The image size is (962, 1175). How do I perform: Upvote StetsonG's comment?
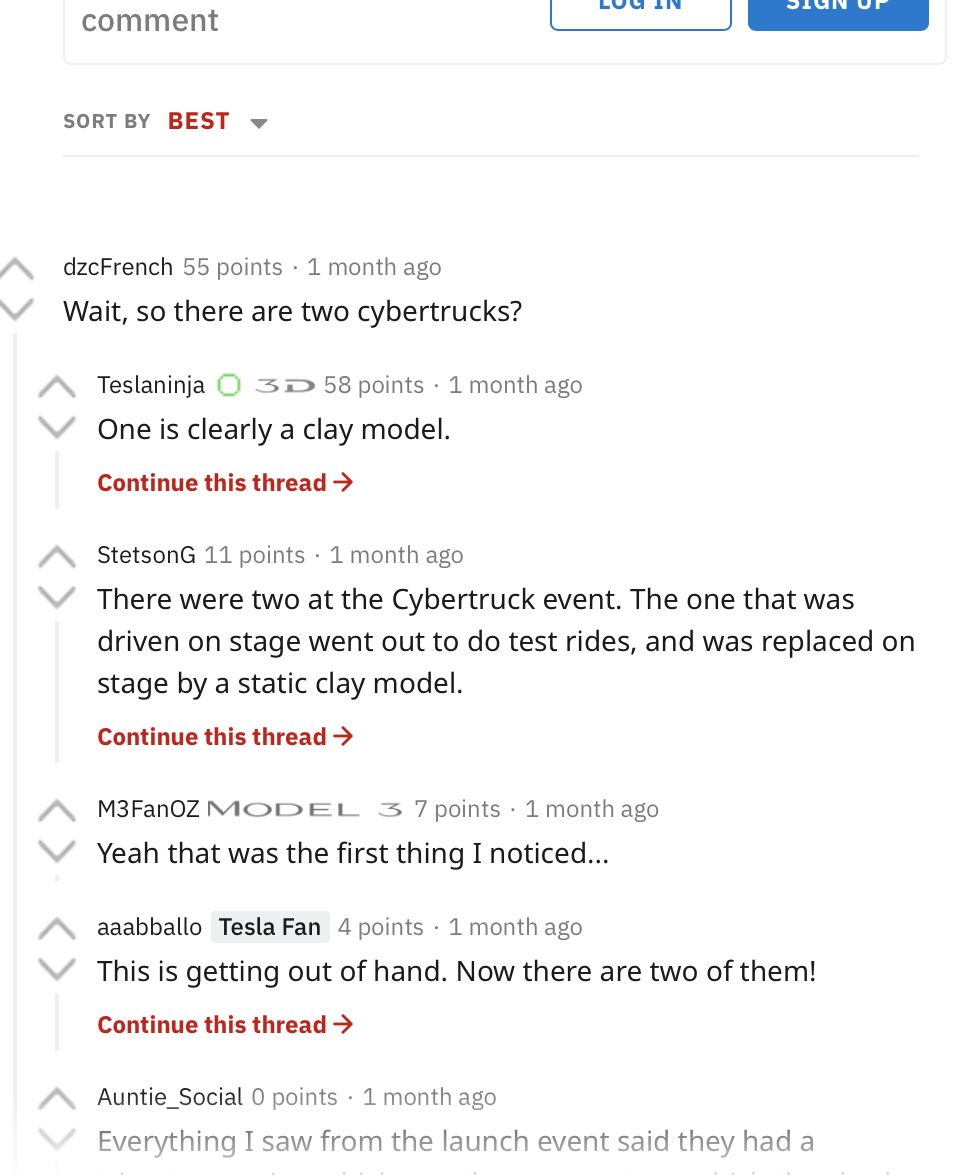click(57, 557)
